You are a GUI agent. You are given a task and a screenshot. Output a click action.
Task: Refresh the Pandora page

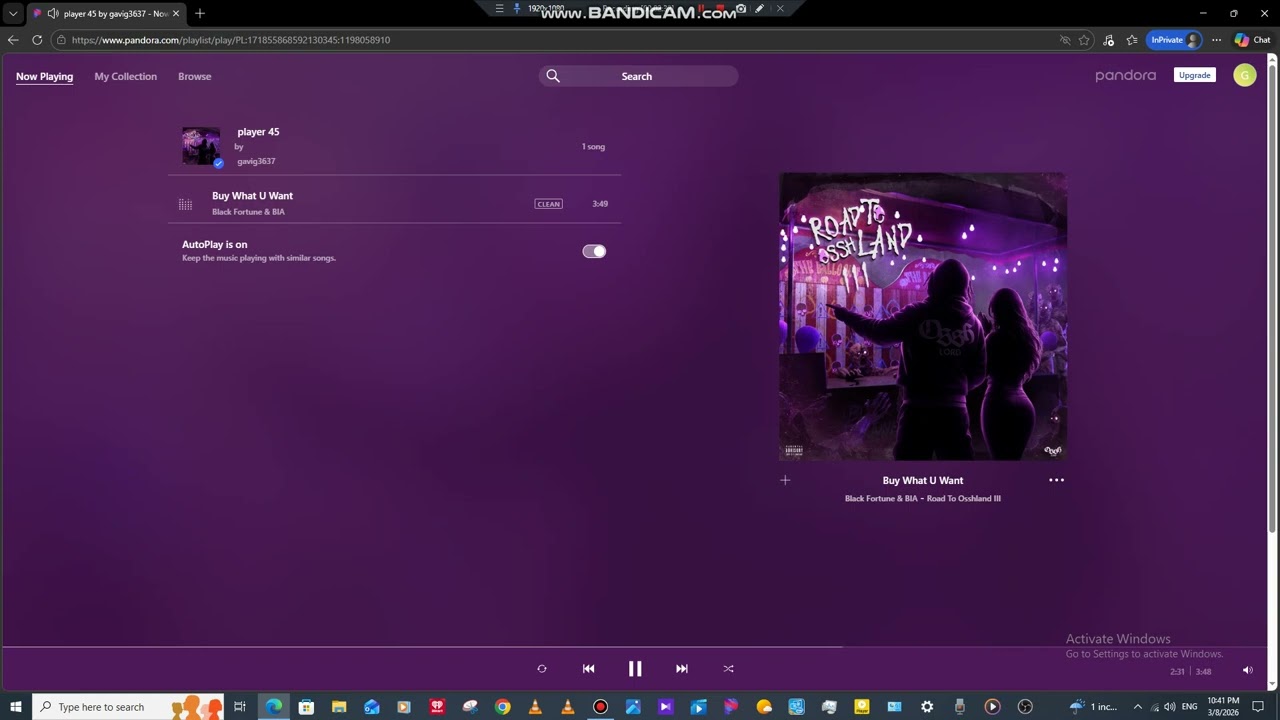(x=37, y=40)
